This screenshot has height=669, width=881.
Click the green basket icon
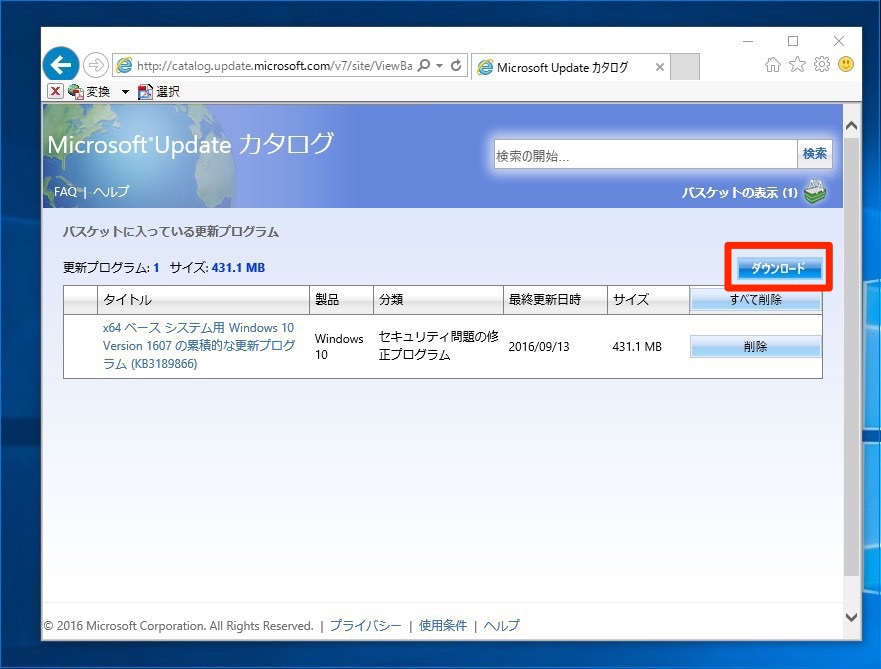tap(815, 192)
